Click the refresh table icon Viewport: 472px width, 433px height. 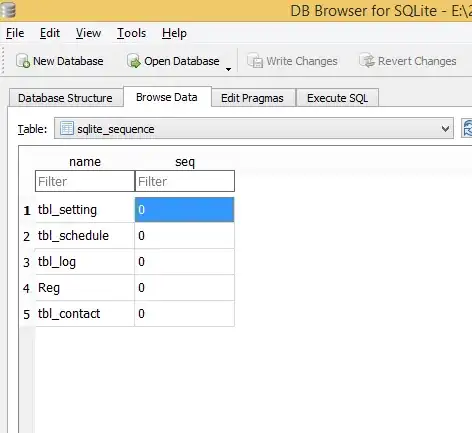[467, 128]
